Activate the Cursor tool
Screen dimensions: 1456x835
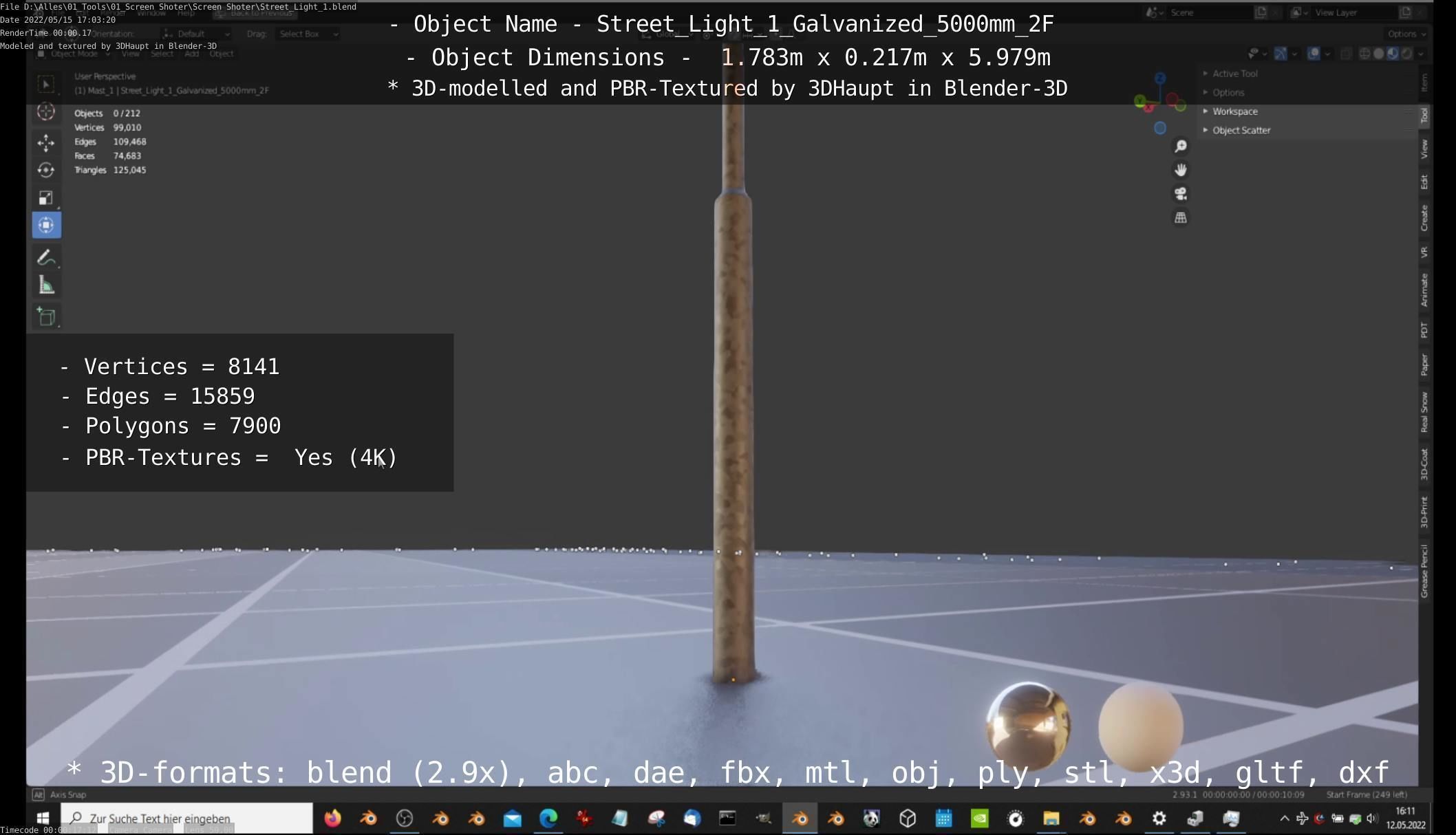(46, 111)
